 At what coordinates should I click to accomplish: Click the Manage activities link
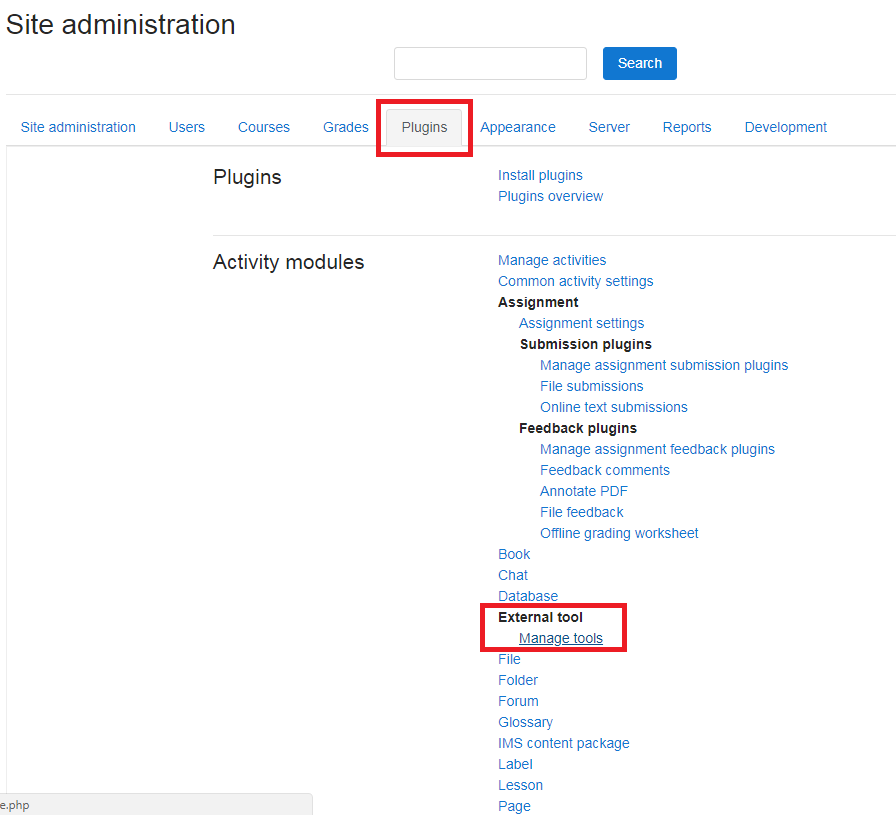tap(552, 260)
